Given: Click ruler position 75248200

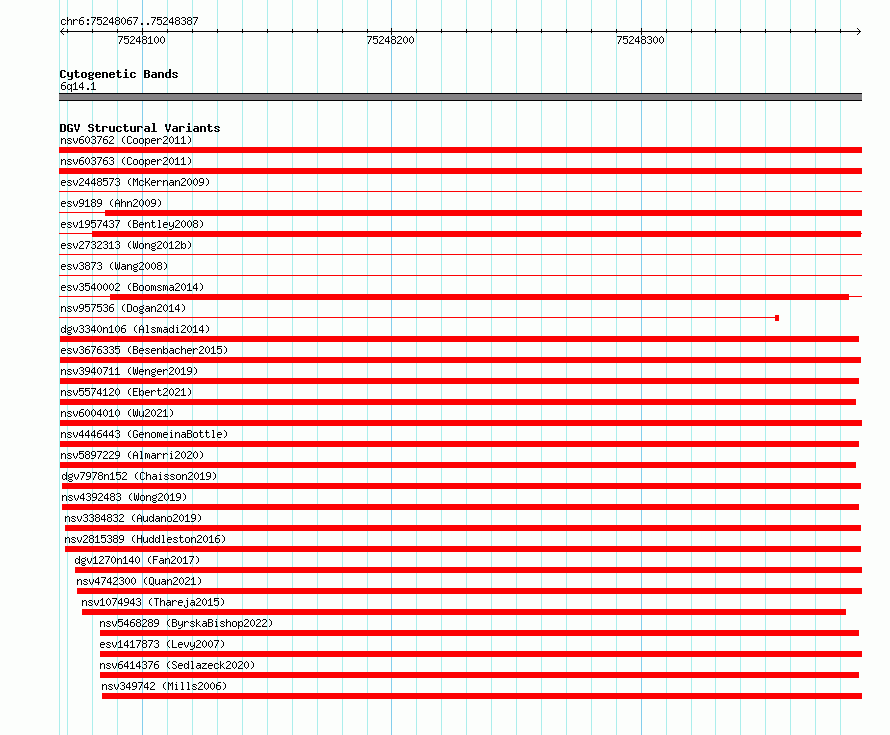Looking at the screenshot, I should (x=391, y=40).
